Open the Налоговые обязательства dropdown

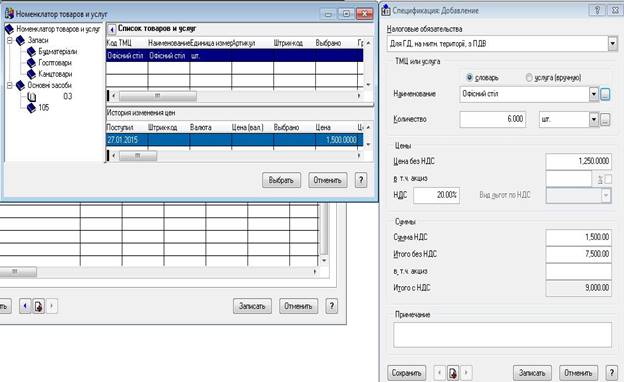click(613, 43)
